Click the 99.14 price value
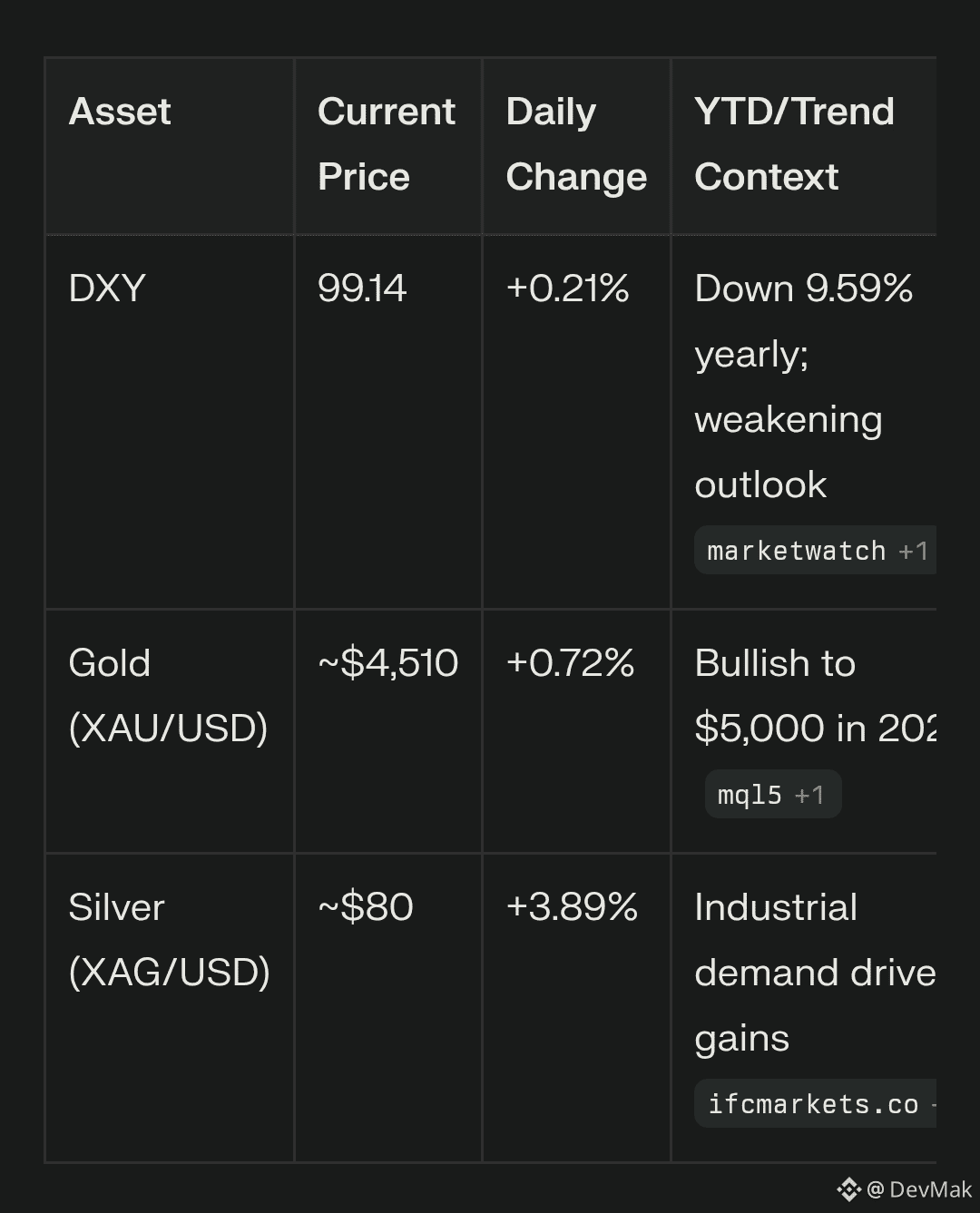 pos(362,289)
